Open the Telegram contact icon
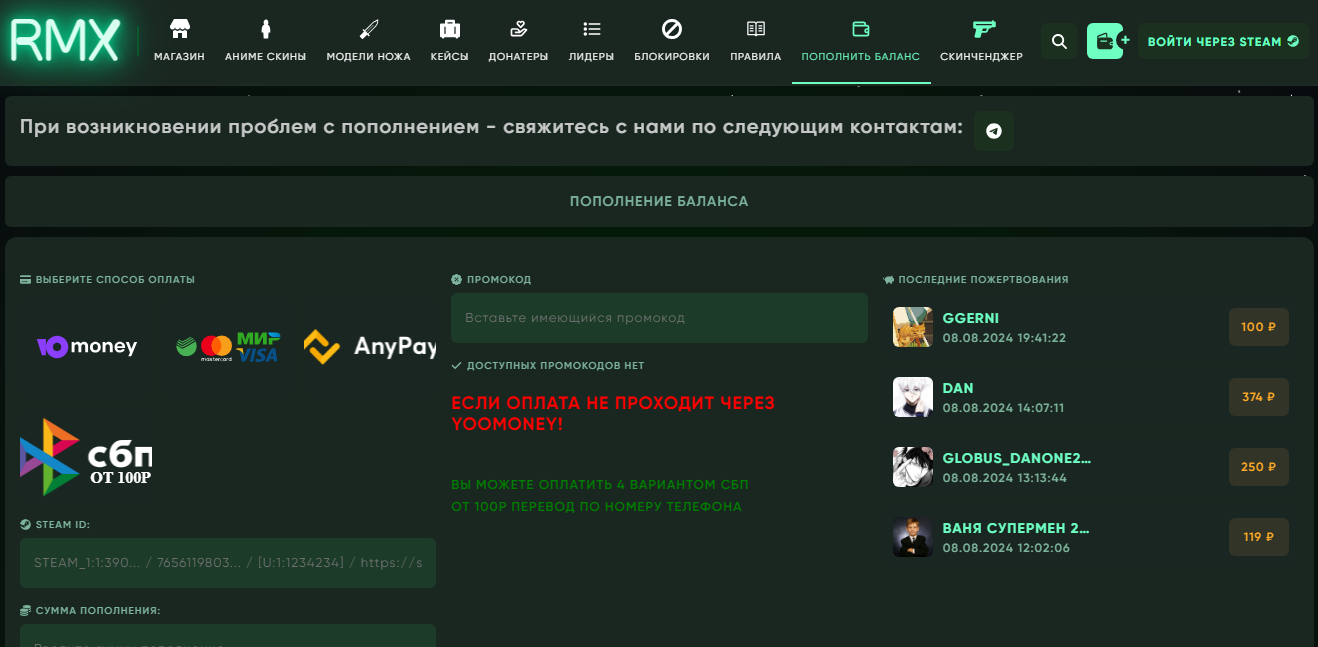Screen dimensions: 1318x647 993,131
